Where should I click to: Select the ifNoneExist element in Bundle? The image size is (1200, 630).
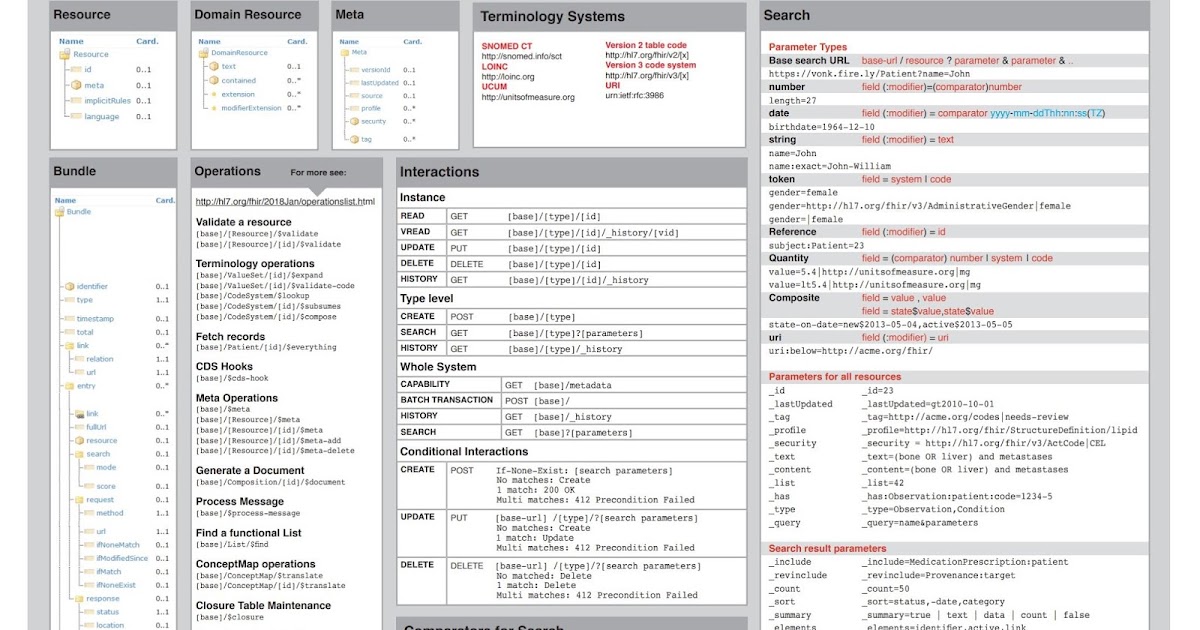(116, 585)
